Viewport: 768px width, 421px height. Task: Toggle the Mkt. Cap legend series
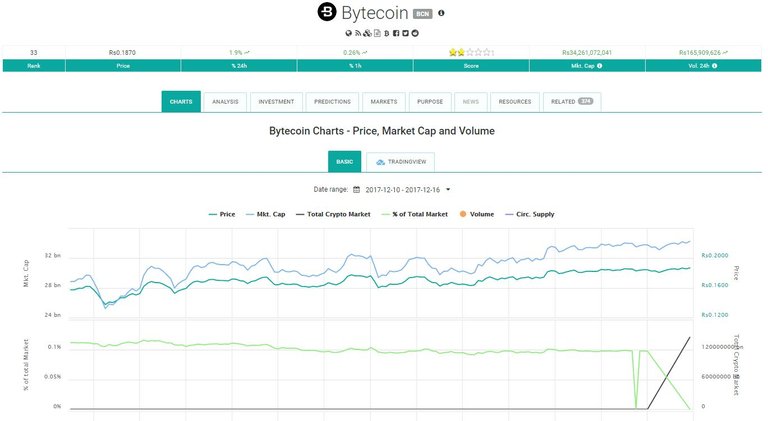[265, 214]
